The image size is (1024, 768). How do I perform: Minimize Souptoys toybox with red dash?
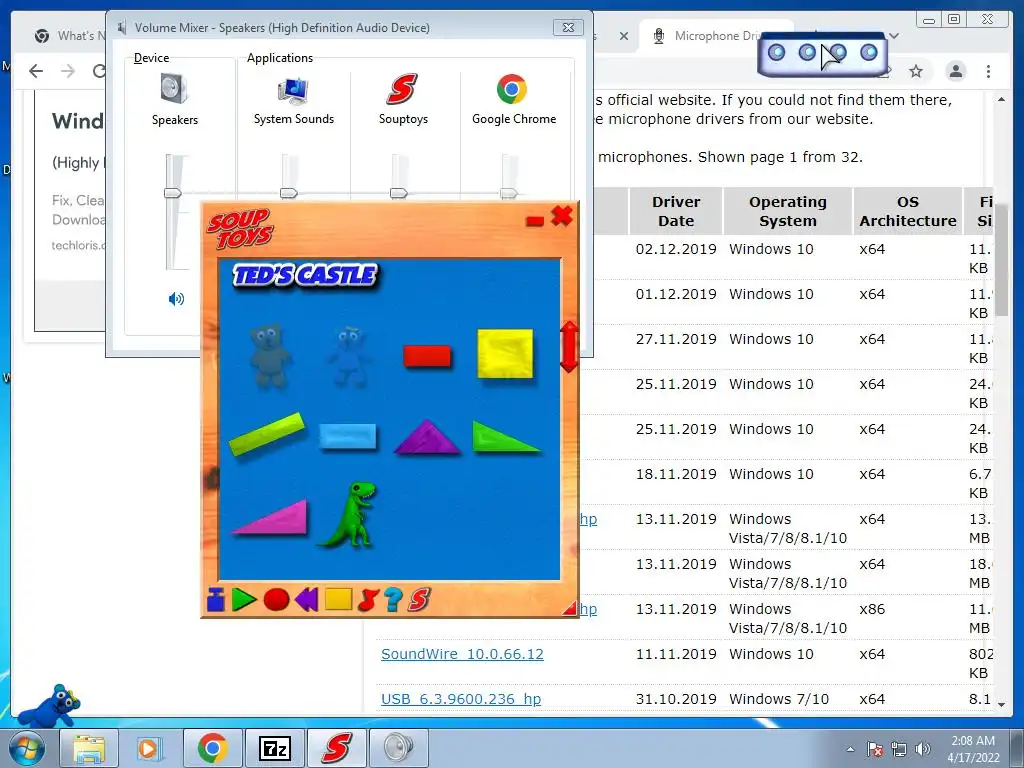[534, 221]
